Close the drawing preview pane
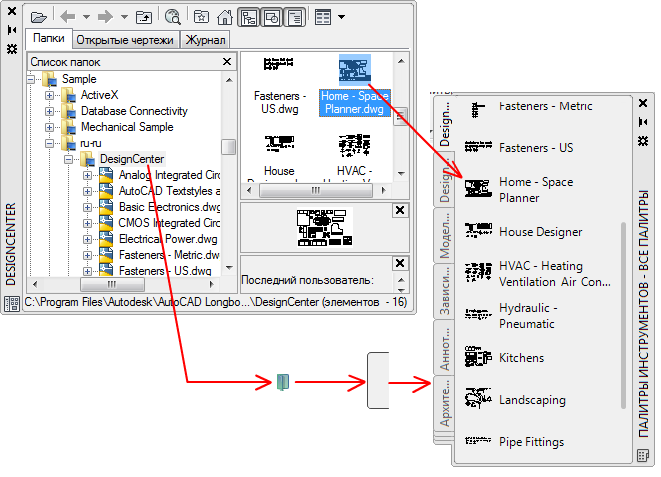The height and width of the screenshot is (477, 661). 400,210
